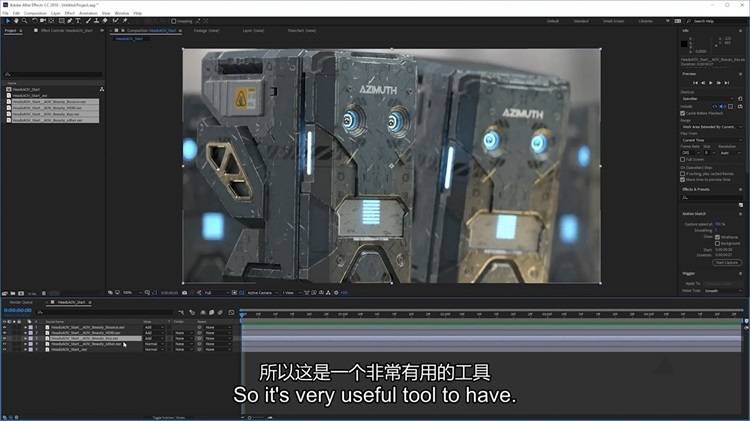The width and height of the screenshot is (750, 421).
Task: Toggle Wireframe checkbox in Motion Sketch
Action: click(x=717, y=237)
